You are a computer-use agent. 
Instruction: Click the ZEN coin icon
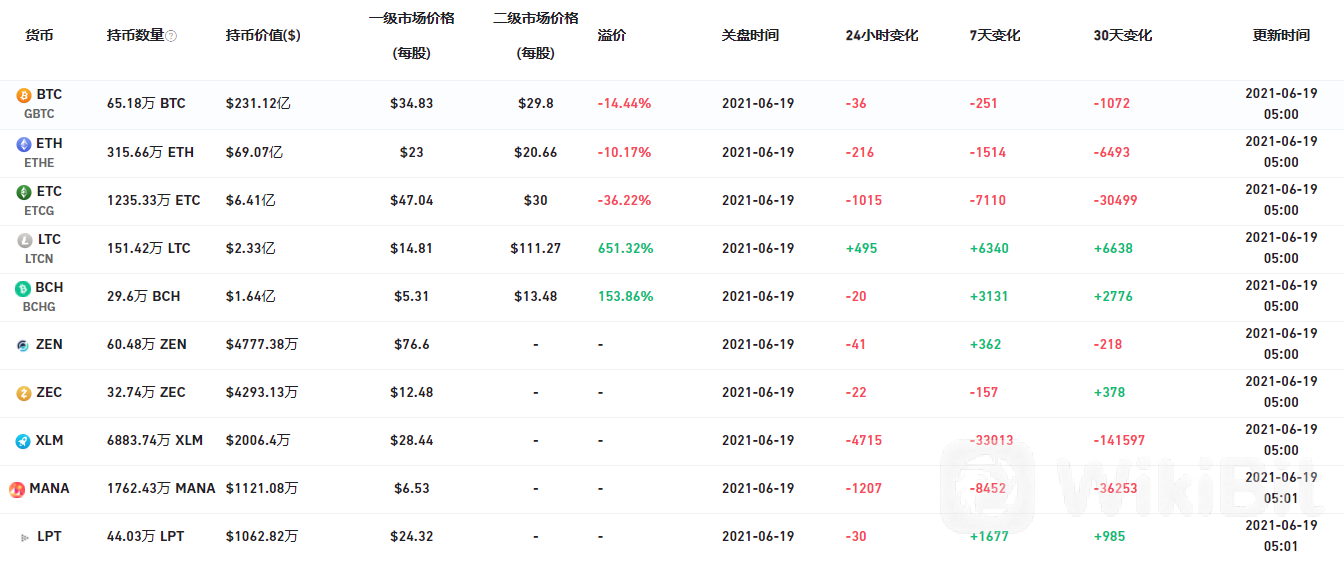point(23,345)
